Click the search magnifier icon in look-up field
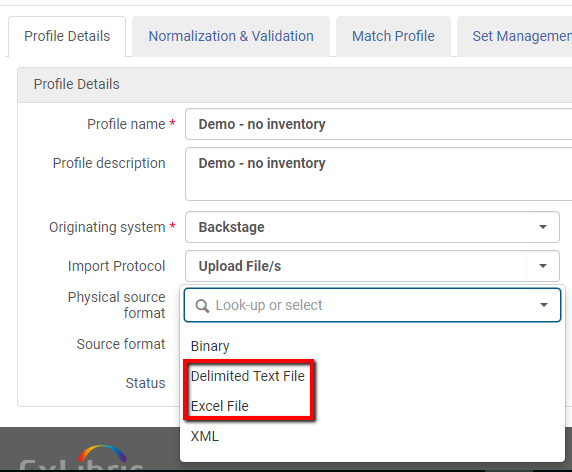Screen dimensions: 572x472 click(x=202, y=306)
